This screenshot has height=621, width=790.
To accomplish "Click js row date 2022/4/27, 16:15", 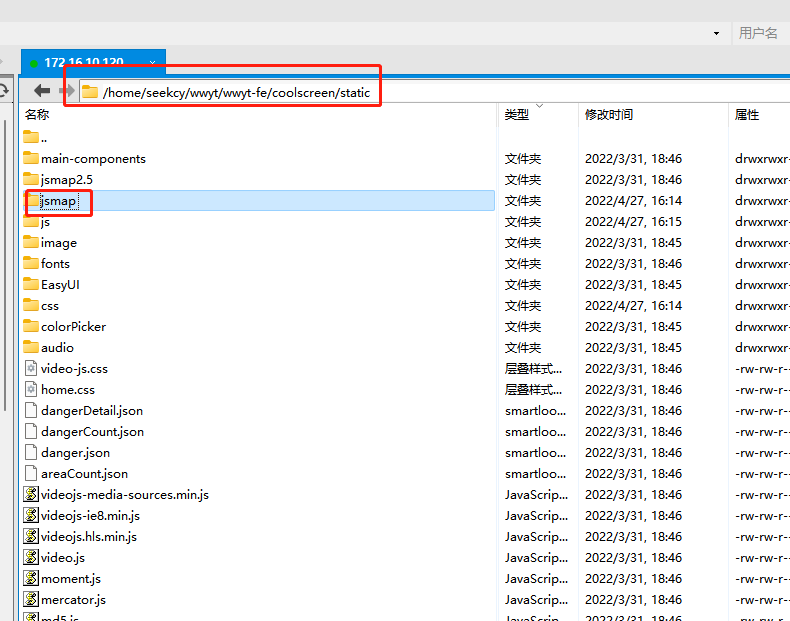I will click(633, 222).
